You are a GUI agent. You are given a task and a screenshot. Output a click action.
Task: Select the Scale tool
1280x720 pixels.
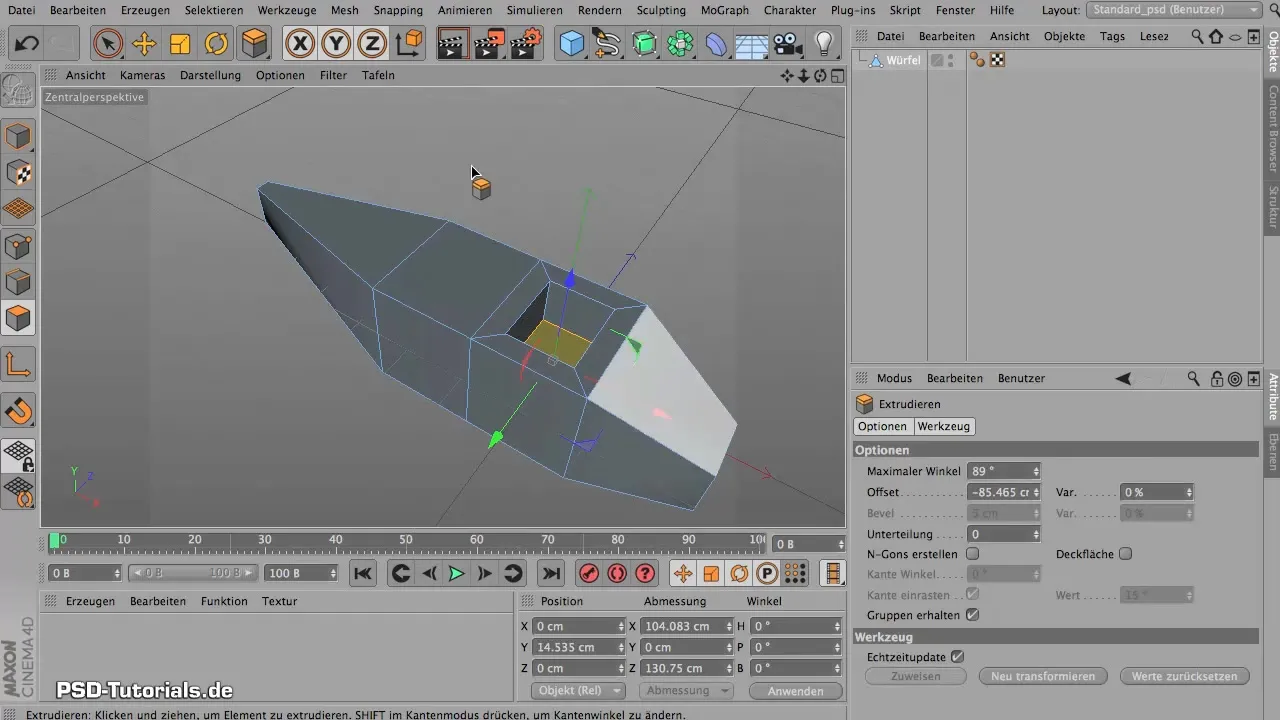coord(180,44)
